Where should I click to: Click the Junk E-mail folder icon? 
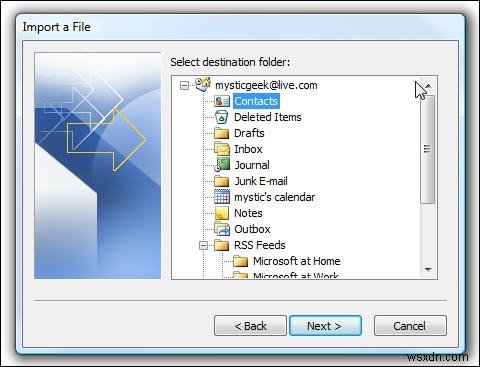point(222,181)
